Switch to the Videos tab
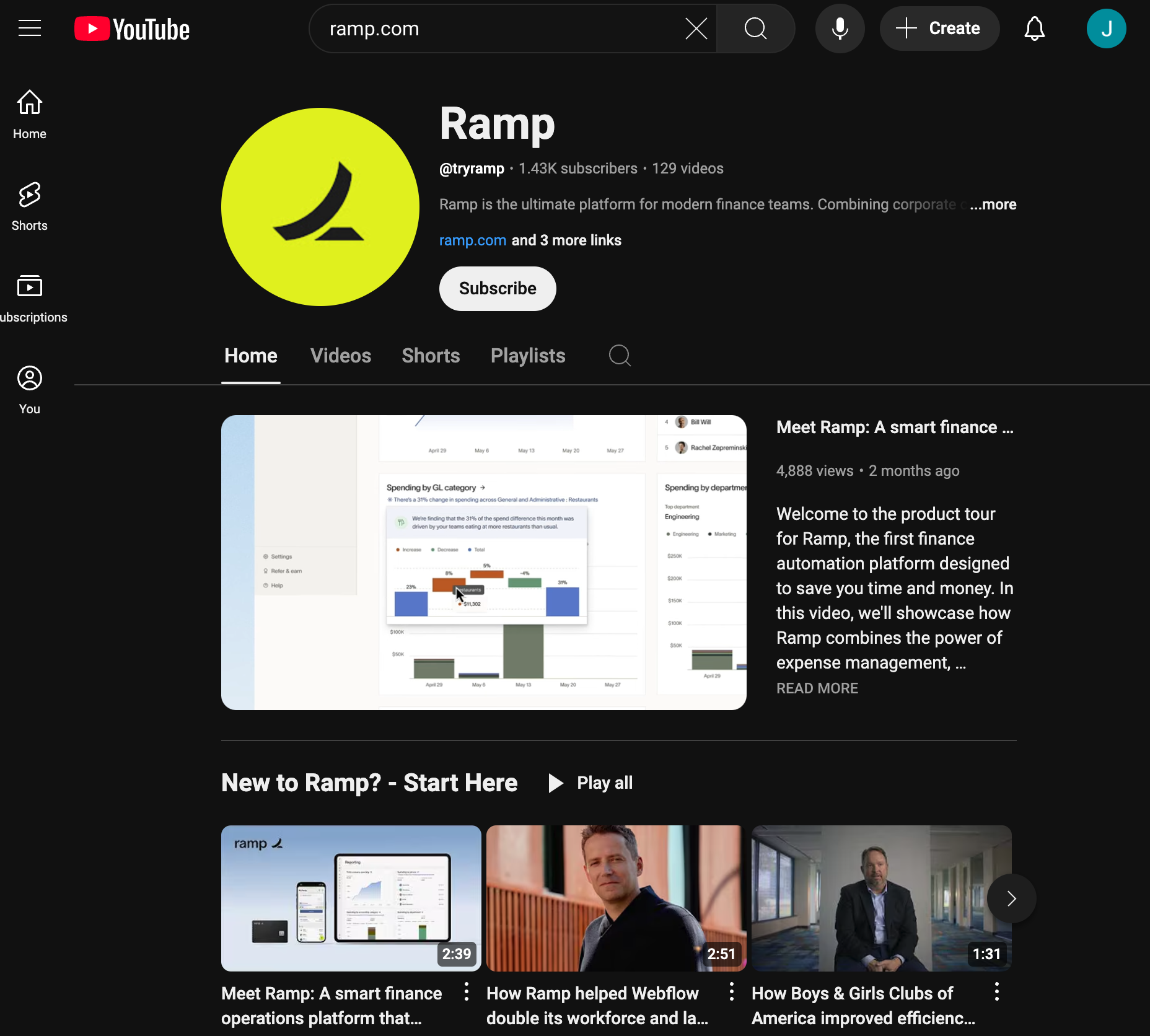This screenshot has height=1036, width=1150. point(341,356)
